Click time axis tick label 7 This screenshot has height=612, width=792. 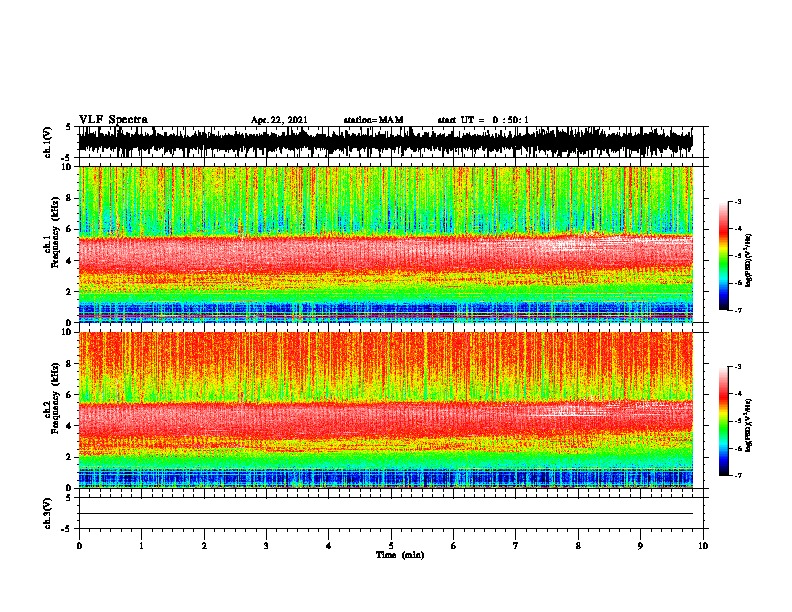516,546
